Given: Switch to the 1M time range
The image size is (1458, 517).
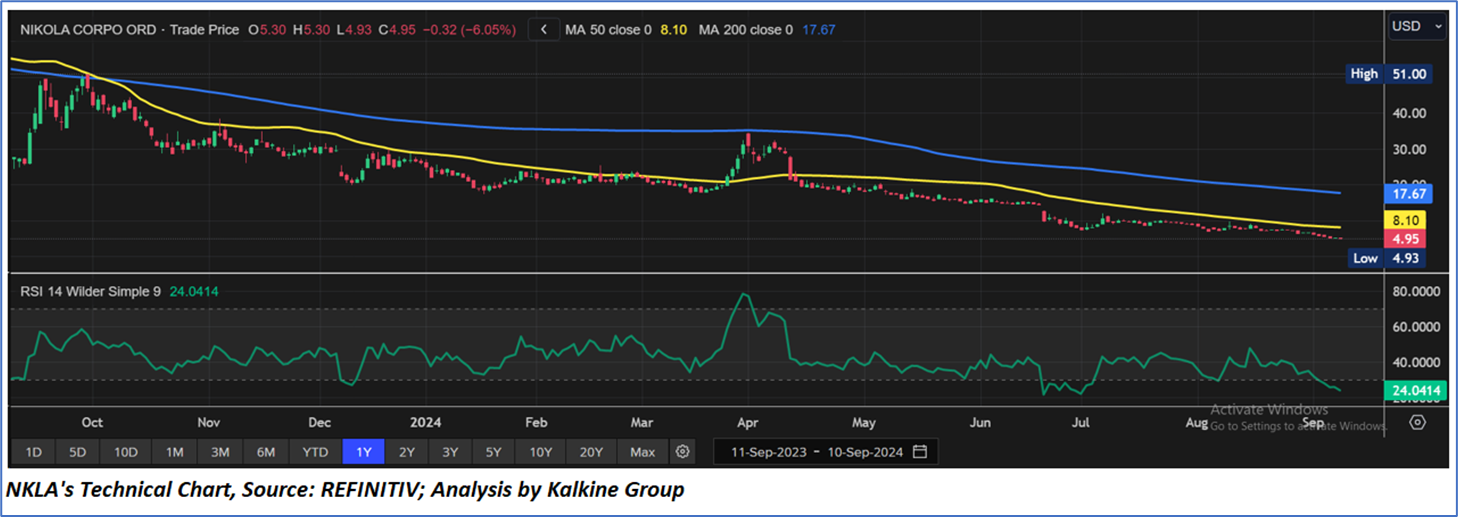Looking at the screenshot, I should click(x=174, y=452).
